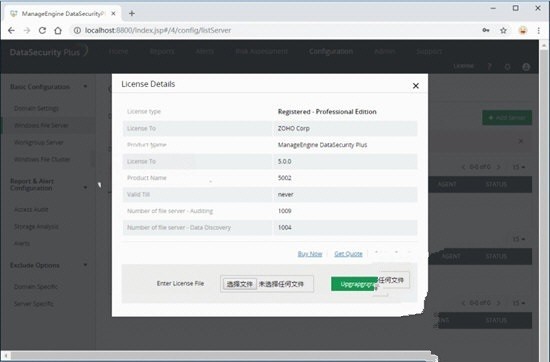550x362 pixels.
Task: Switch to the Reports tab
Action: [162, 52]
